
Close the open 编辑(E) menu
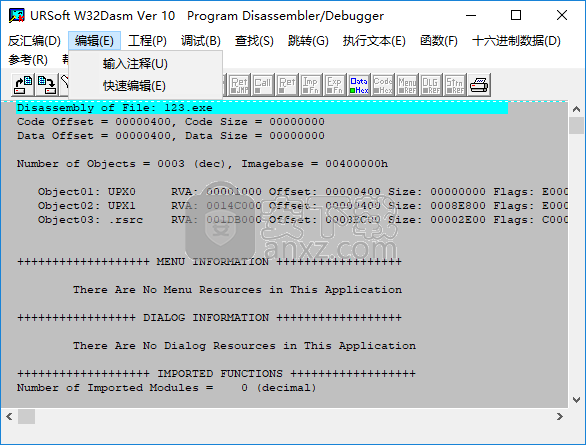(94, 40)
